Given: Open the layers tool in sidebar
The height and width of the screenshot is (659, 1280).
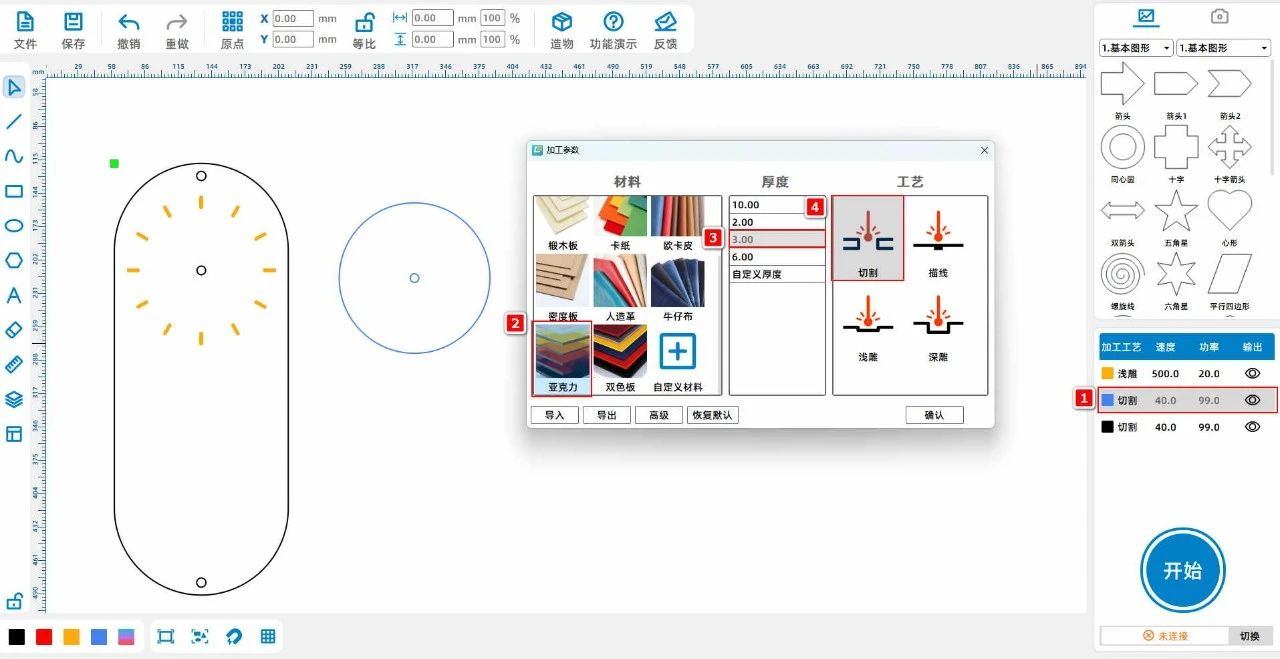Looking at the screenshot, I should click(x=14, y=399).
